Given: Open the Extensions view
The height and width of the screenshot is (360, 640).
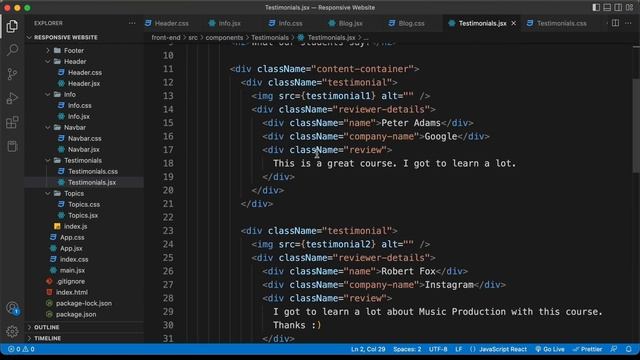Looking at the screenshot, I should [x=12, y=122].
